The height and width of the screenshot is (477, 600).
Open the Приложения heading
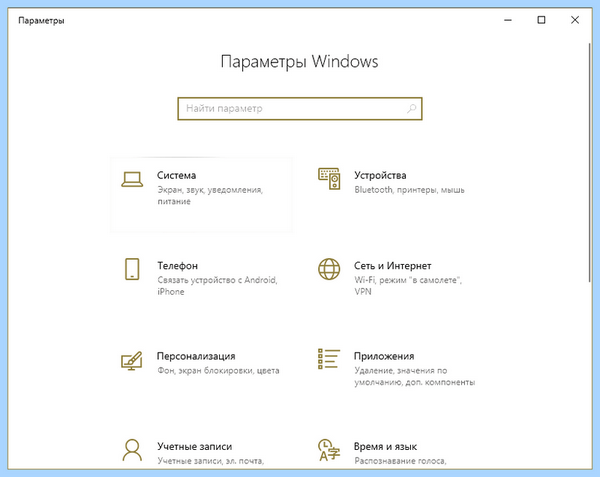384,356
